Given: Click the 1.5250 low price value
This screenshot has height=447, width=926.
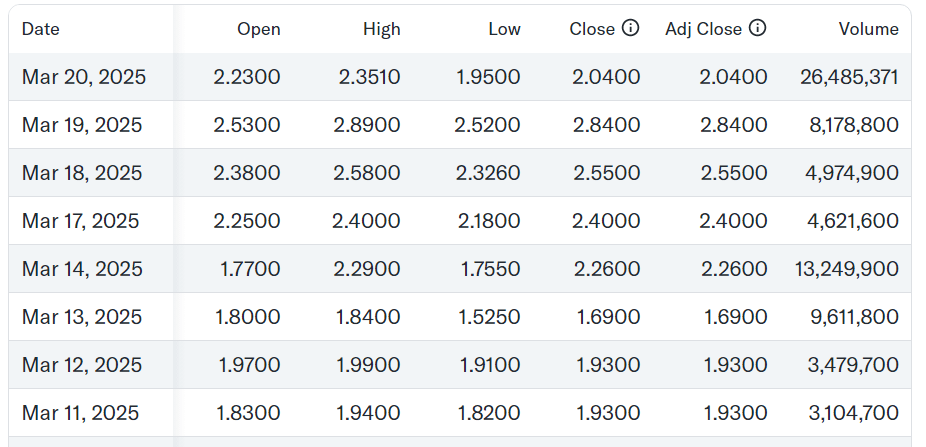Looking at the screenshot, I should [490, 317].
